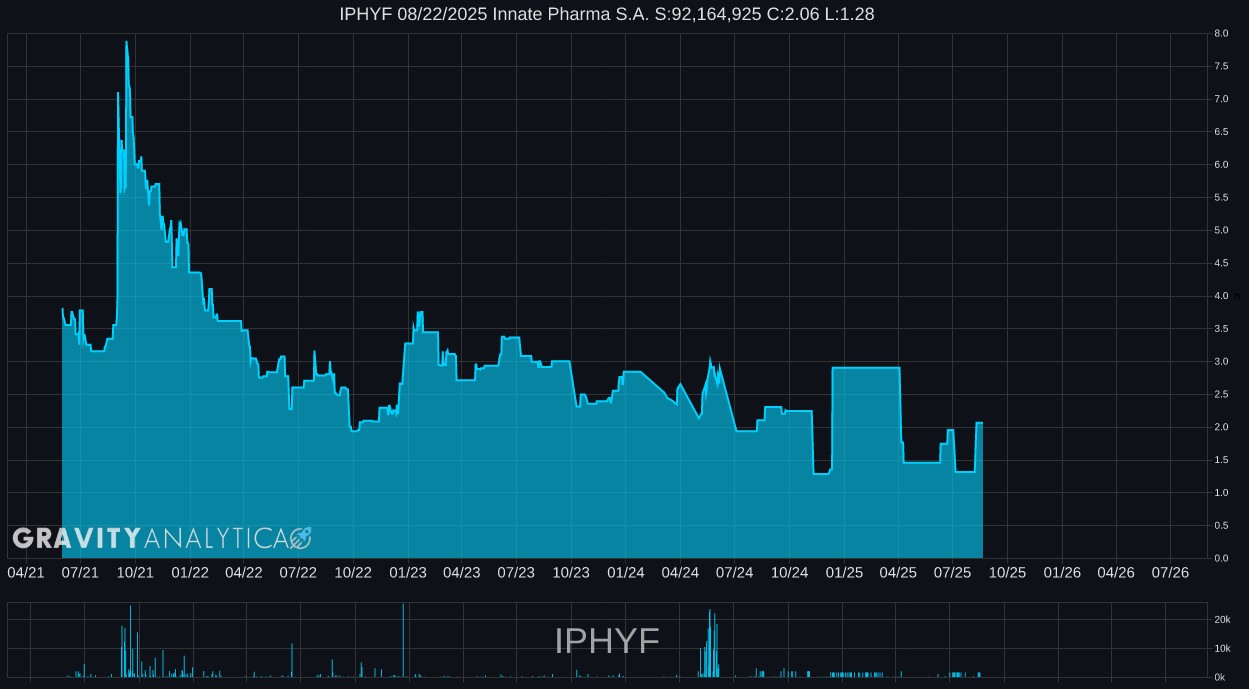Click the 10k volume axis label
The image size is (1249, 689).
(x=1221, y=649)
